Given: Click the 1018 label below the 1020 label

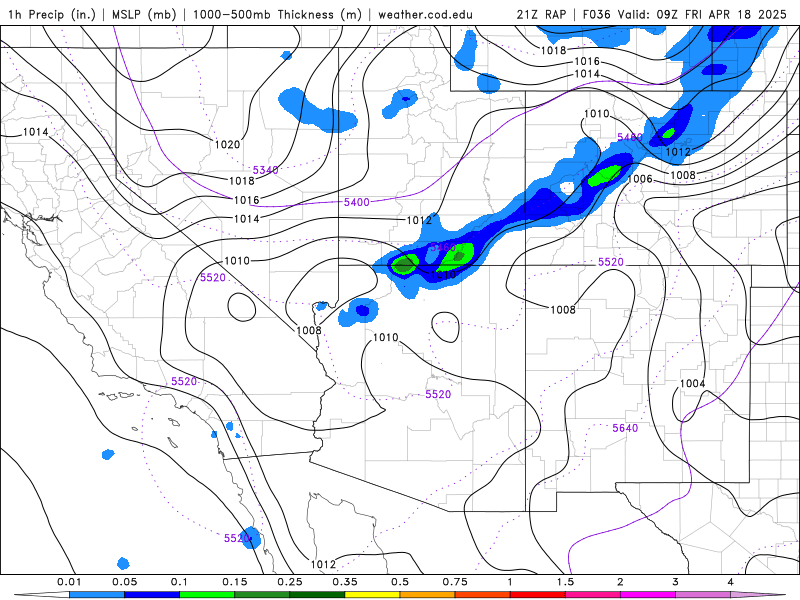Looking at the screenshot, I should point(242,181).
